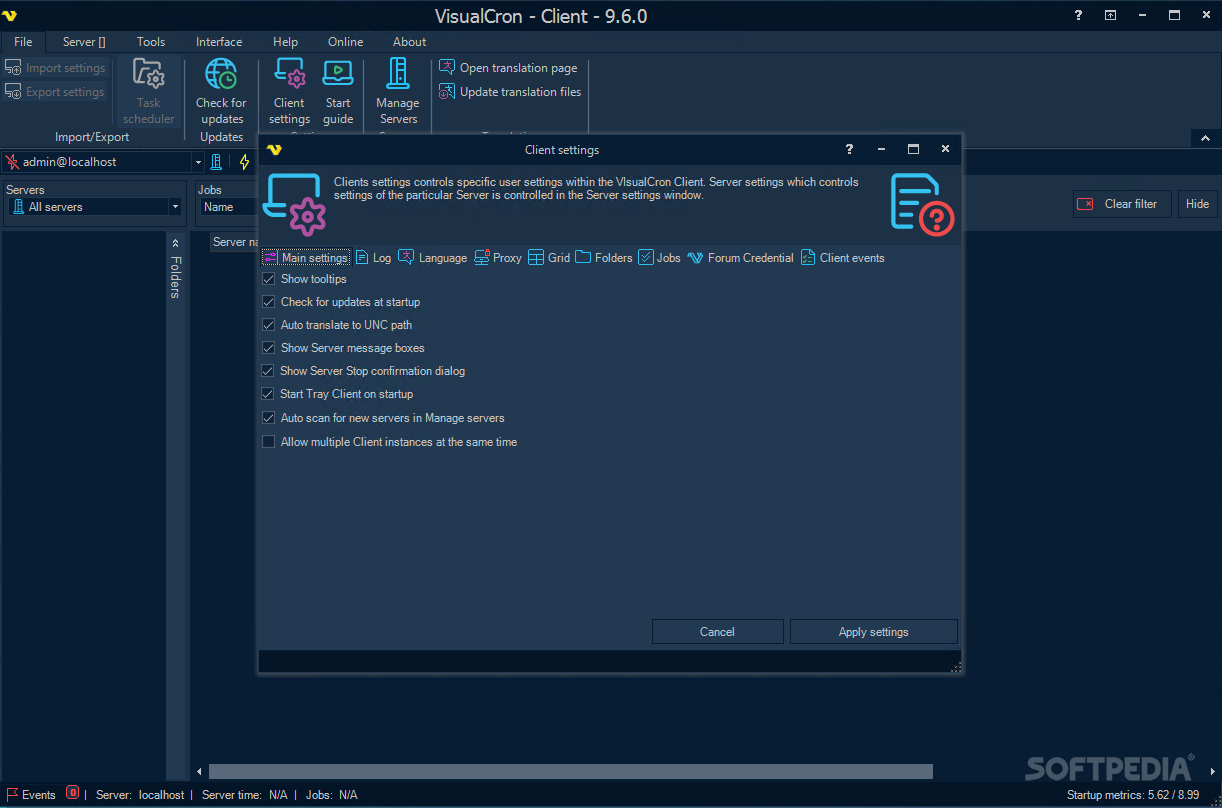Open the admin@localhost connection dropdown
This screenshot has height=808, width=1222.
click(198, 162)
